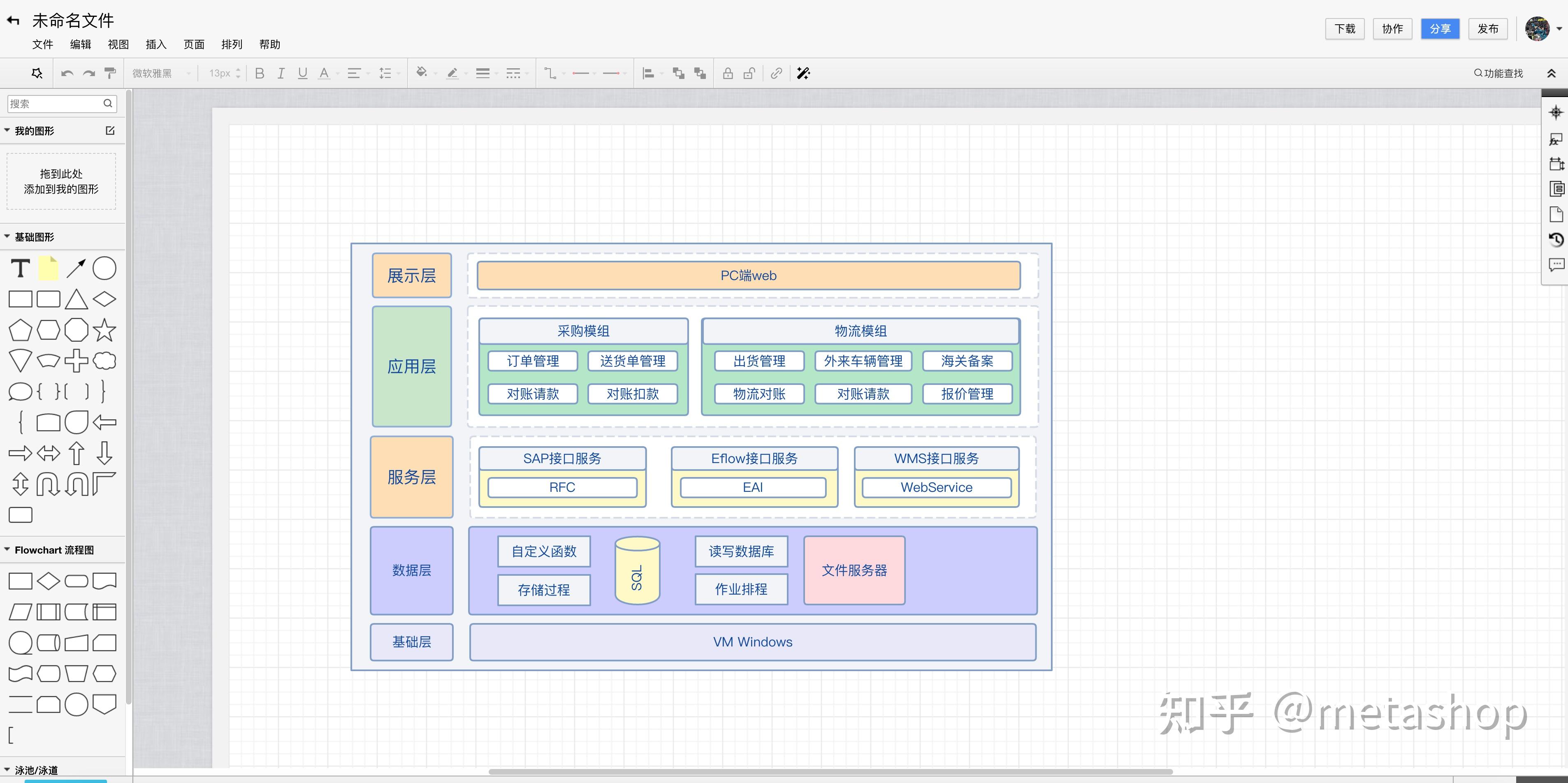
Task: Open the navigation compass panel icon
Action: (1556, 113)
